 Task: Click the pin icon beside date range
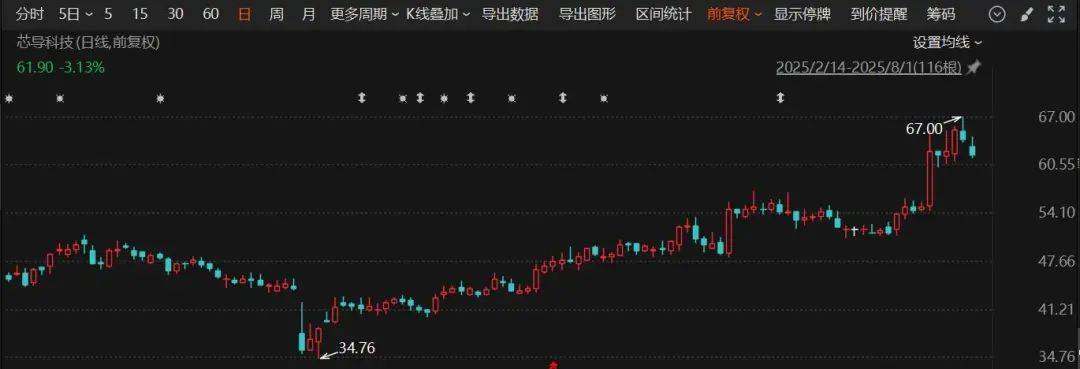973,67
